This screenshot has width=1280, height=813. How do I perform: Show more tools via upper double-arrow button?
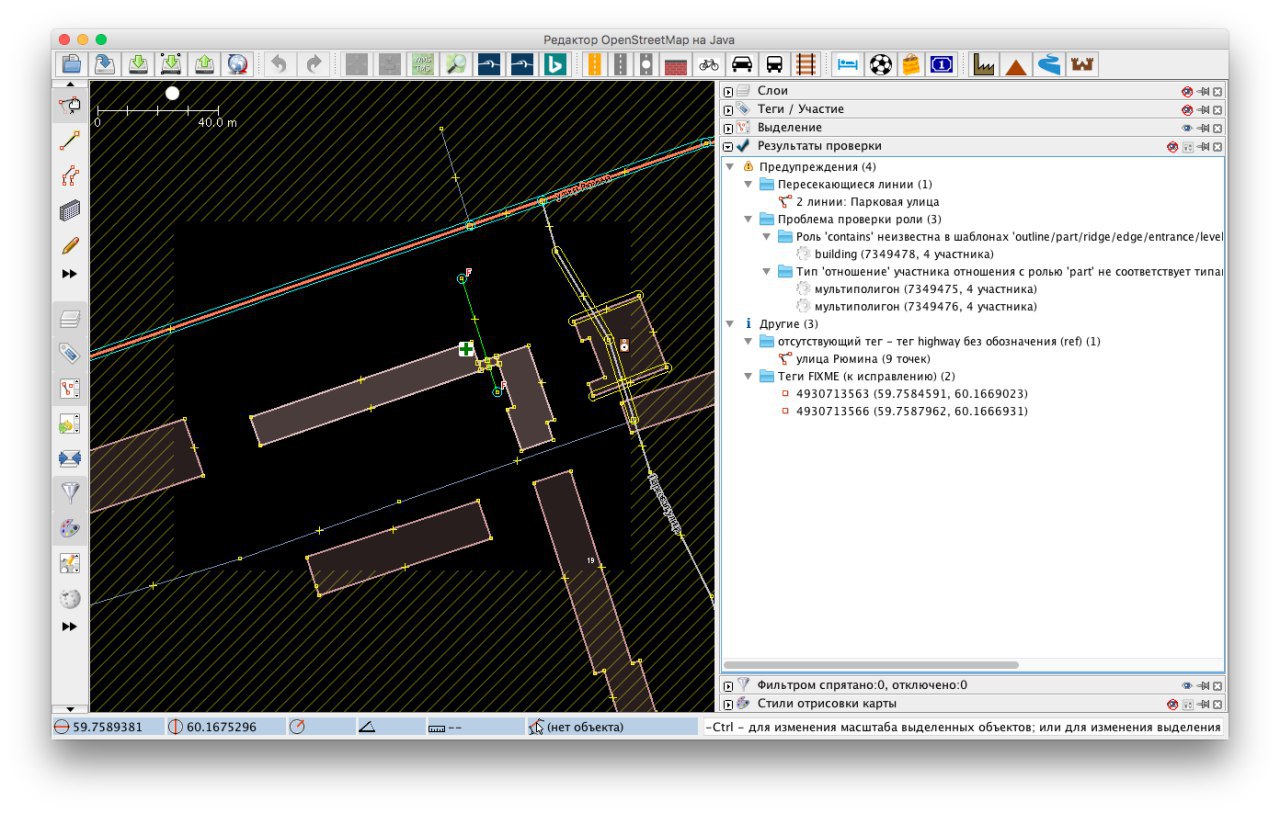pyautogui.click(x=70, y=274)
